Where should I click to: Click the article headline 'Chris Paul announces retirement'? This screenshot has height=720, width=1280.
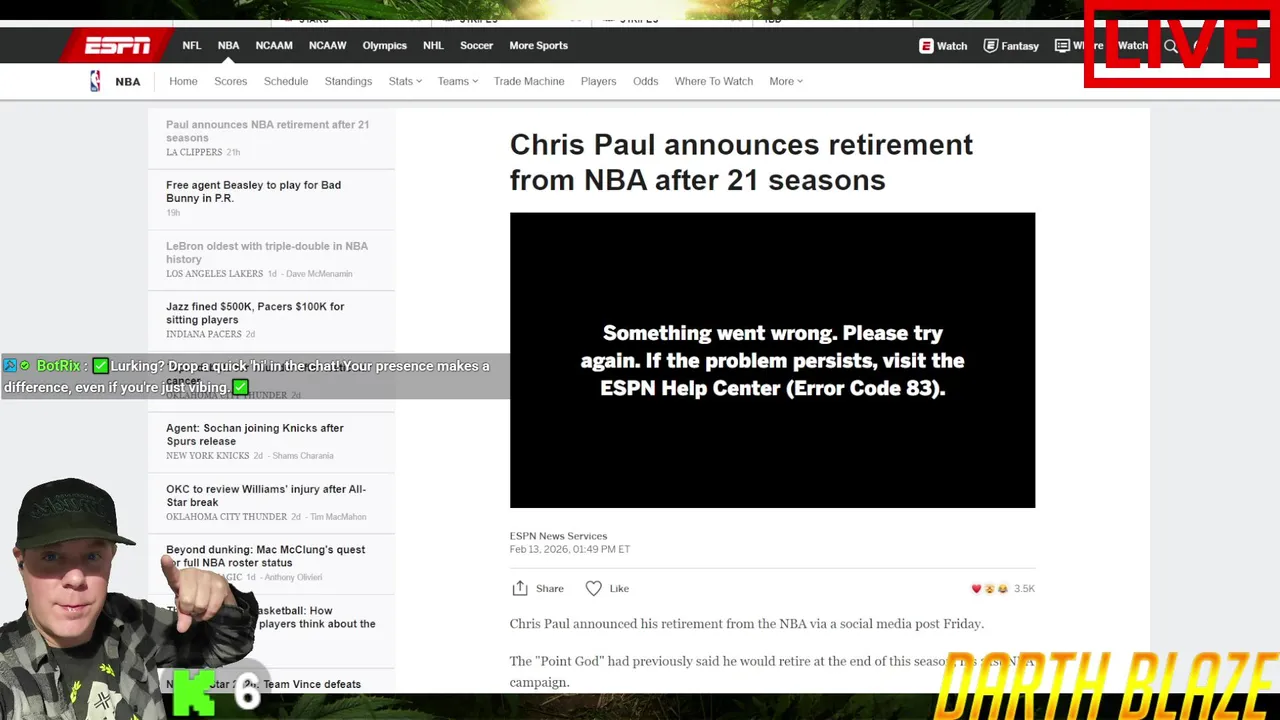pyautogui.click(x=741, y=162)
